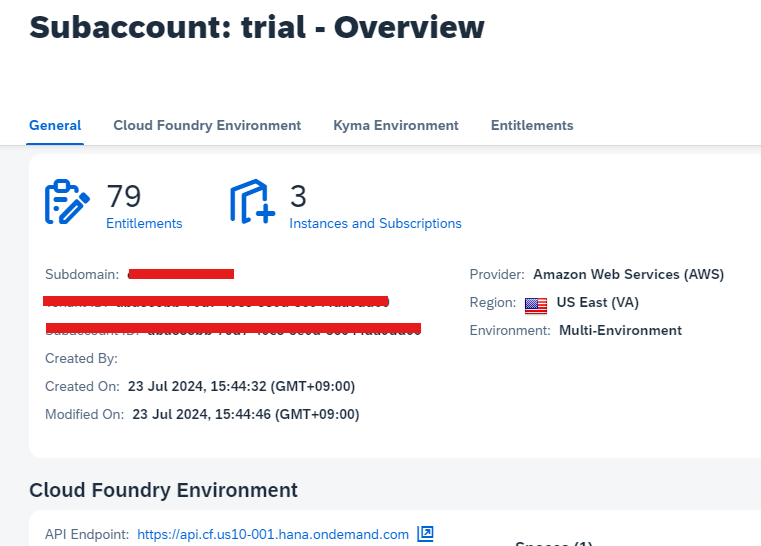Select the Amazon Web Services provider text

[x=628, y=274]
